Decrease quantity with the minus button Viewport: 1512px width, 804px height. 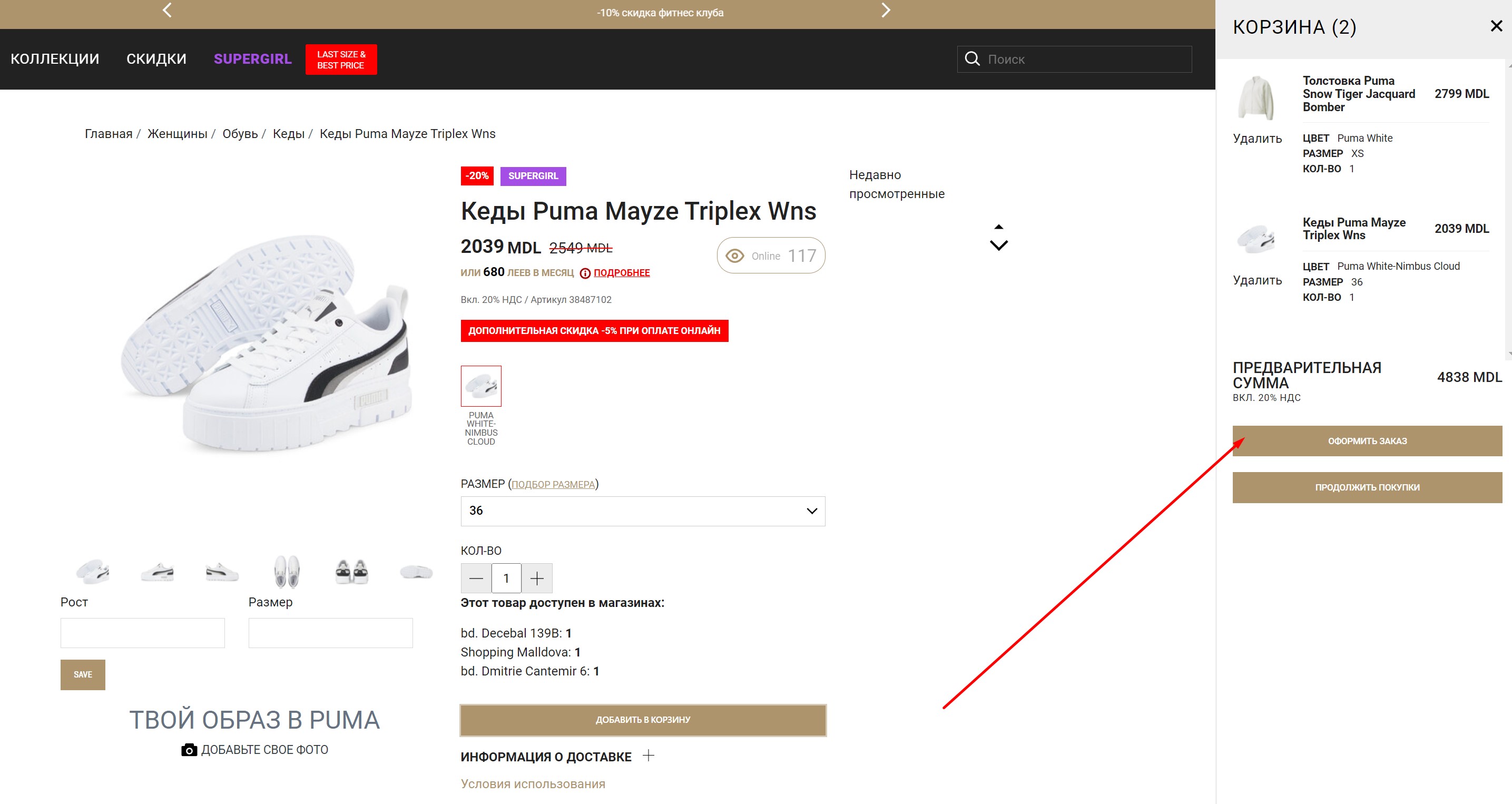[476, 579]
